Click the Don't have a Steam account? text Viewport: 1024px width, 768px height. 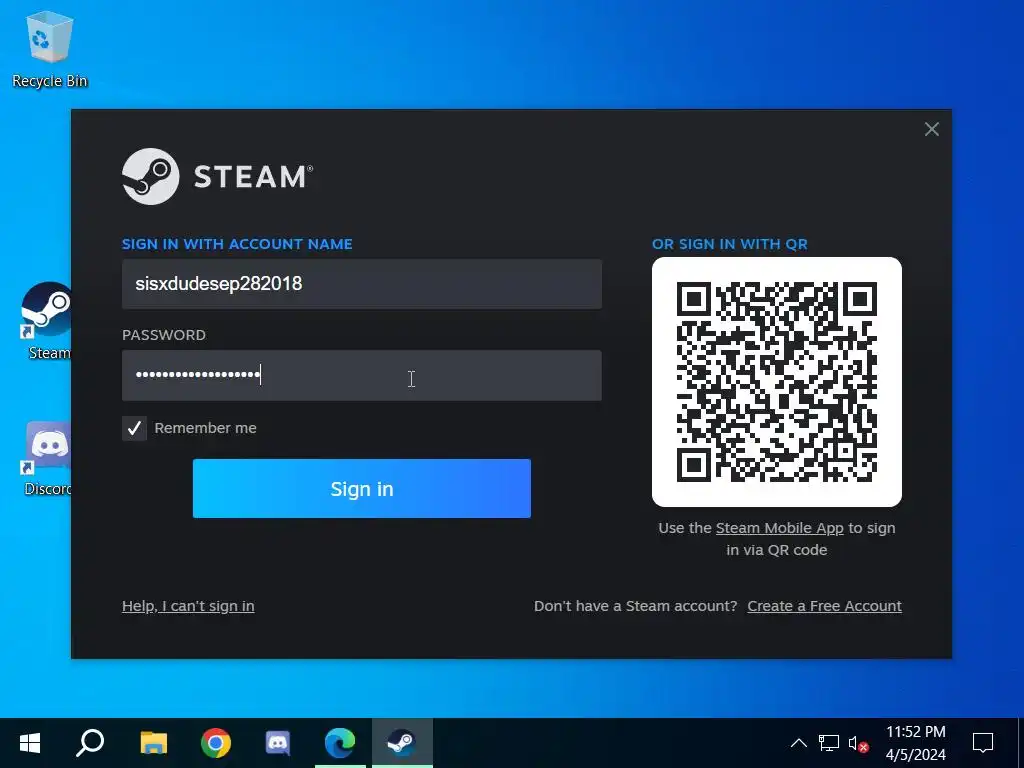coord(635,606)
